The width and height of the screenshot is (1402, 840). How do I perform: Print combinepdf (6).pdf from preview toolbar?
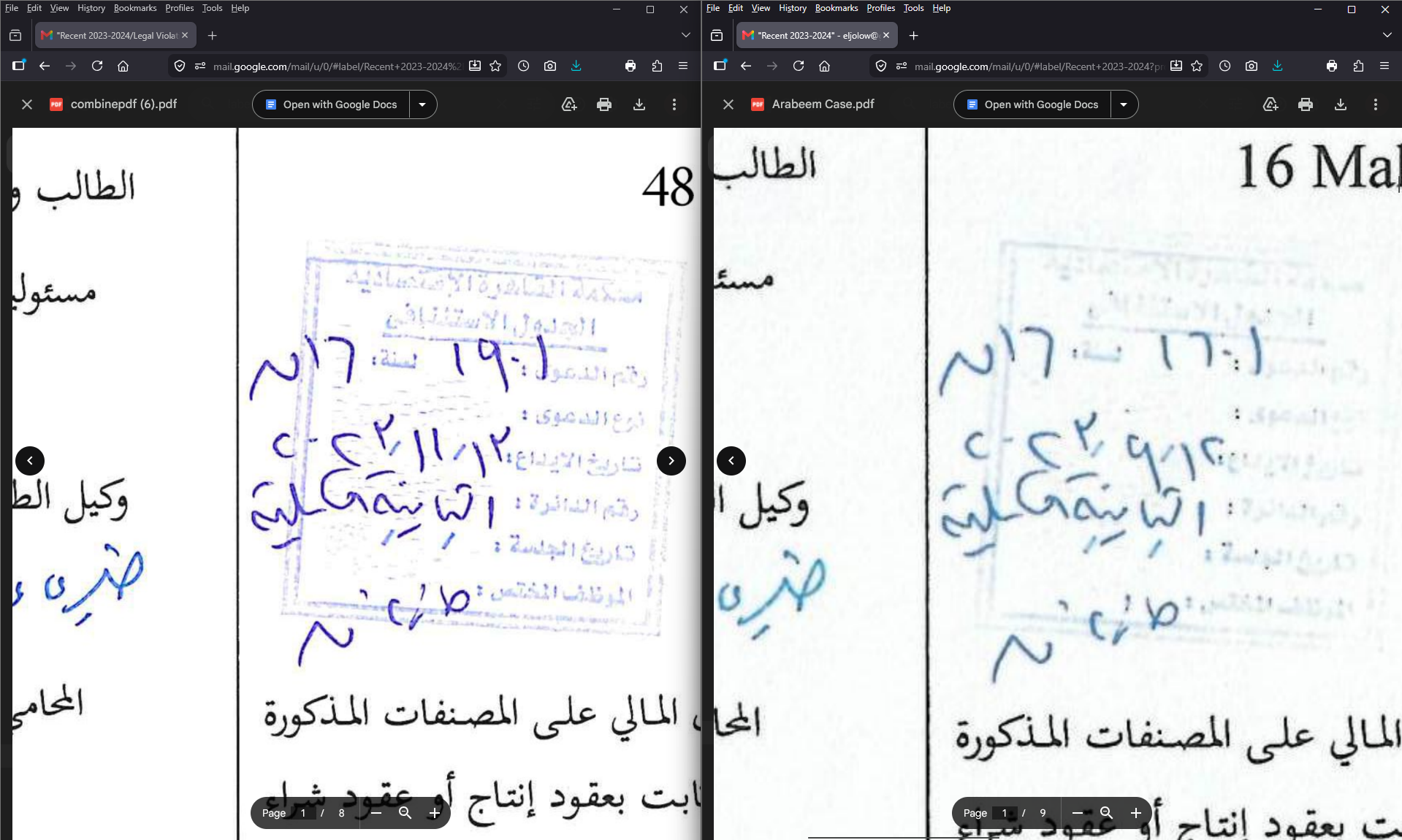click(x=604, y=104)
